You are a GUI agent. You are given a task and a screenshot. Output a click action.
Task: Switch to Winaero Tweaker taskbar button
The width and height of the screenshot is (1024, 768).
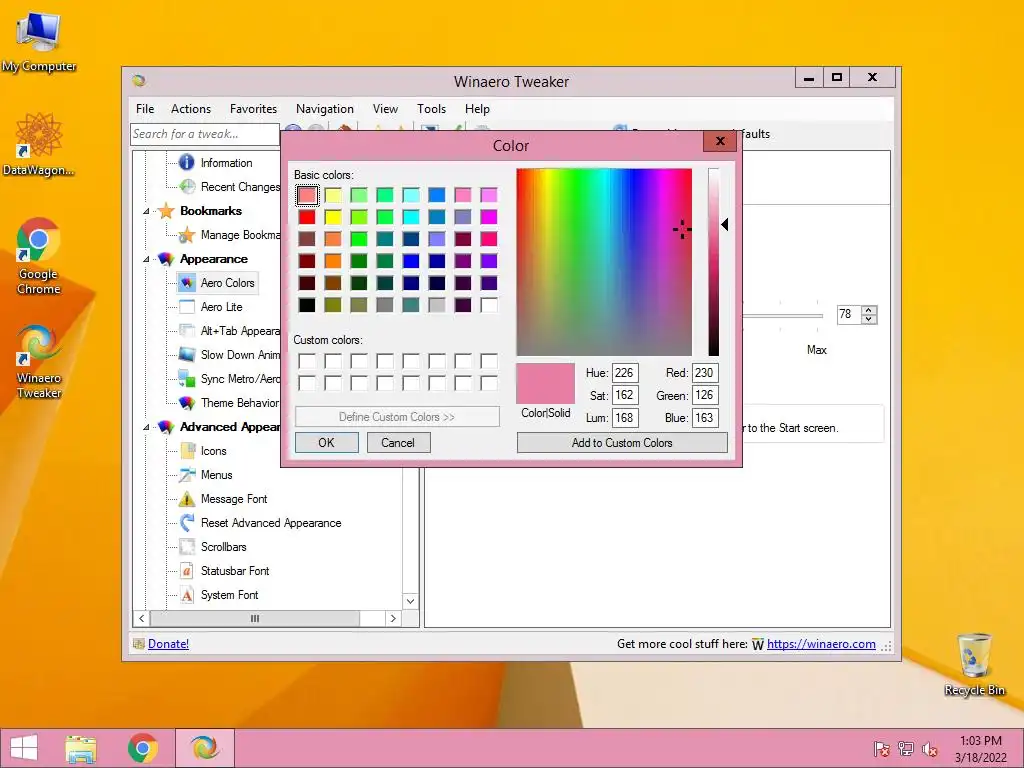click(x=205, y=748)
